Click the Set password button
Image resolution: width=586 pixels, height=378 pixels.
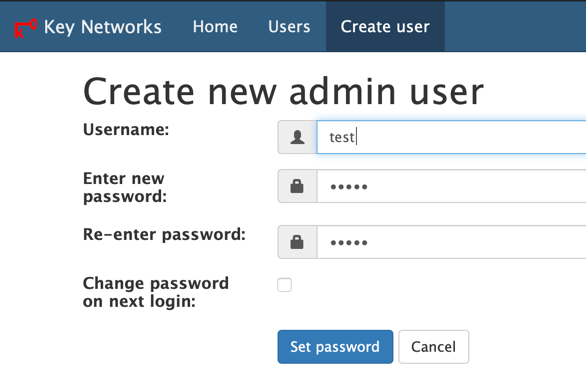(x=335, y=347)
